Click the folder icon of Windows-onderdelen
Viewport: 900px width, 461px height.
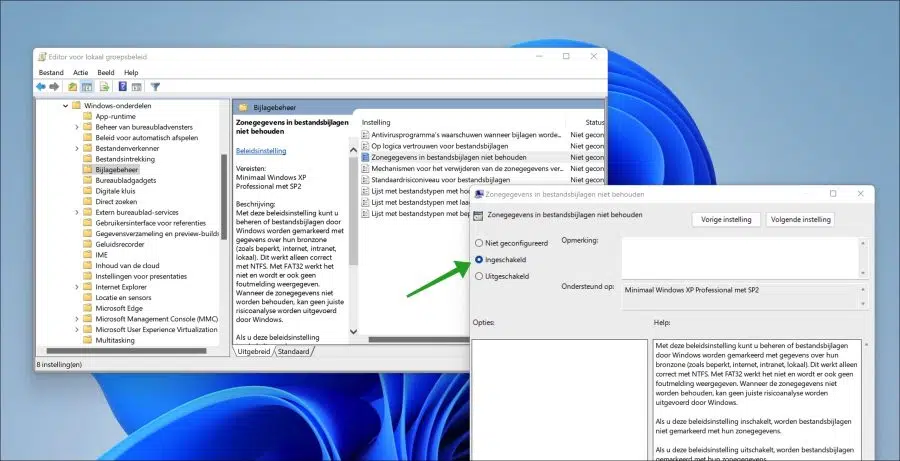(x=76, y=106)
